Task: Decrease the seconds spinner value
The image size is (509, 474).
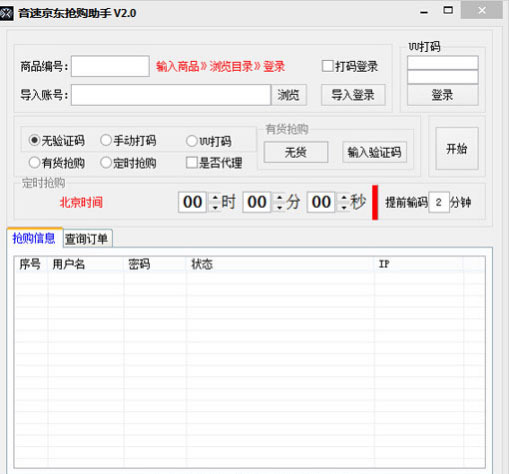Action: point(344,207)
